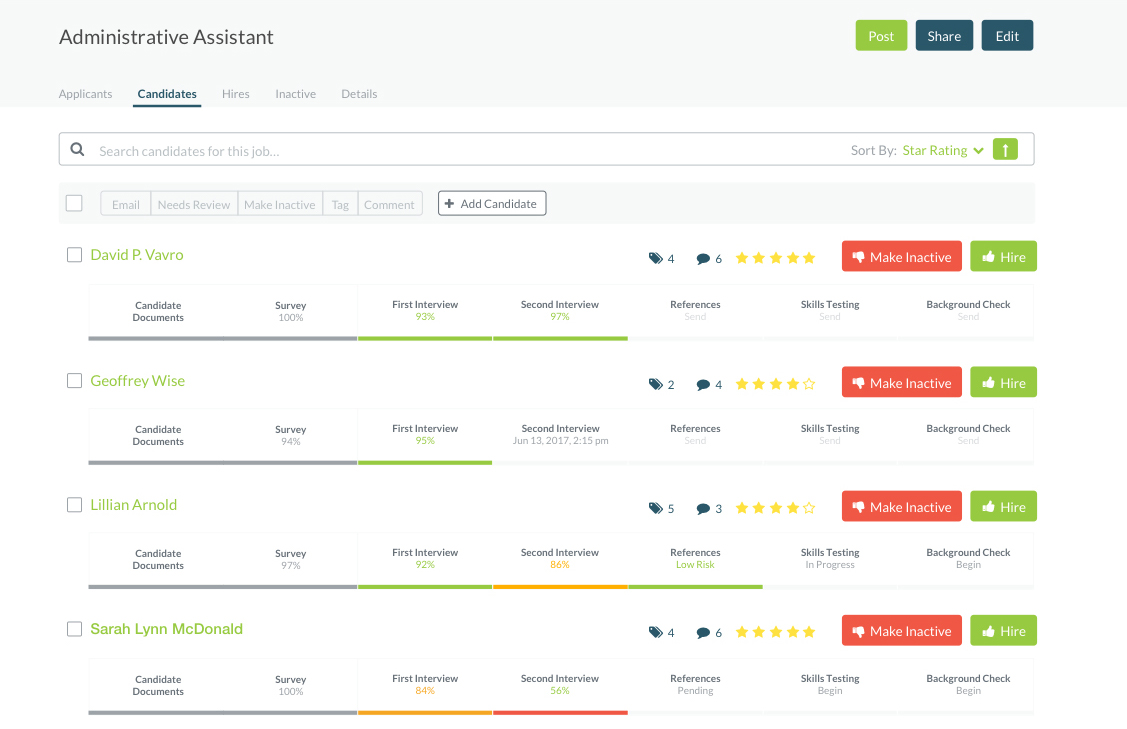Toggle ascending sort arrow button
1127x729 pixels.
point(1005,150)
